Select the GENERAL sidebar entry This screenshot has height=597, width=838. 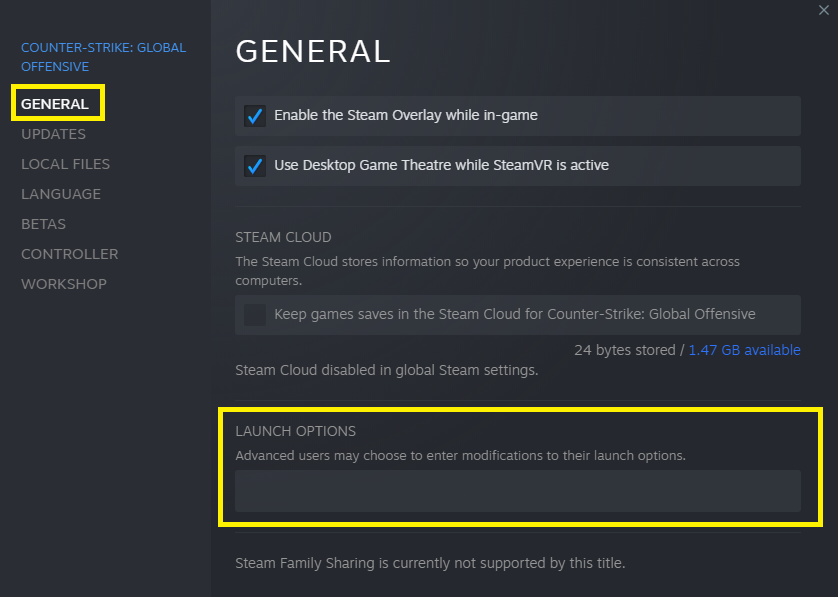(x=57, y=103)
